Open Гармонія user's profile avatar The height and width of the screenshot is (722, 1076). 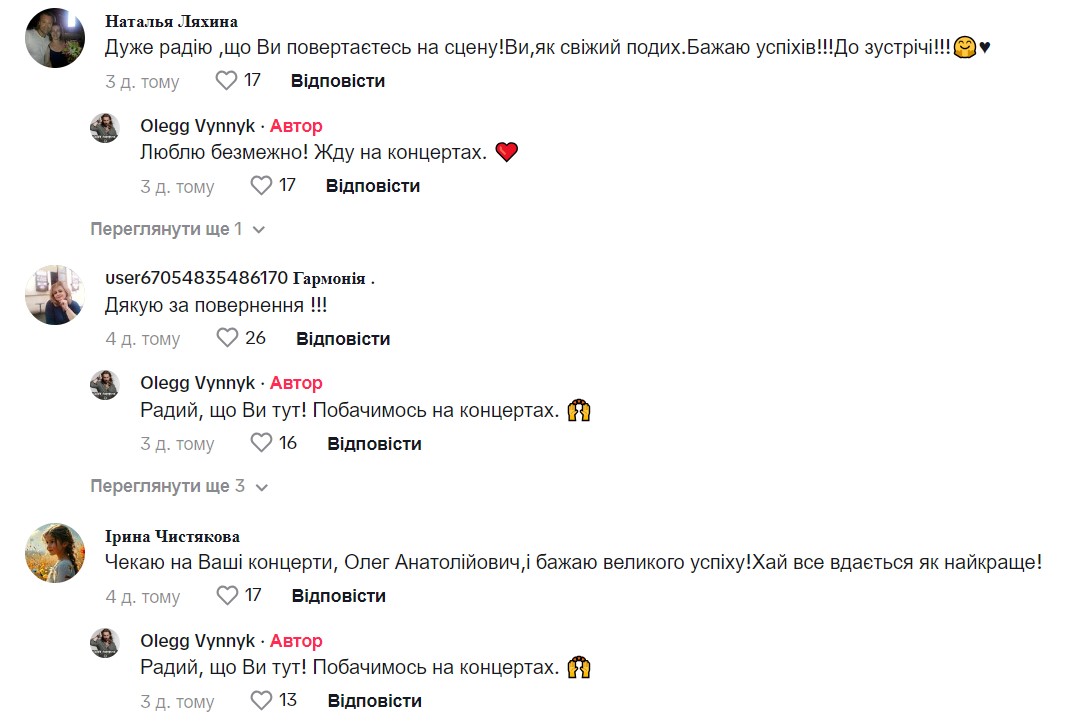point(55,295)
